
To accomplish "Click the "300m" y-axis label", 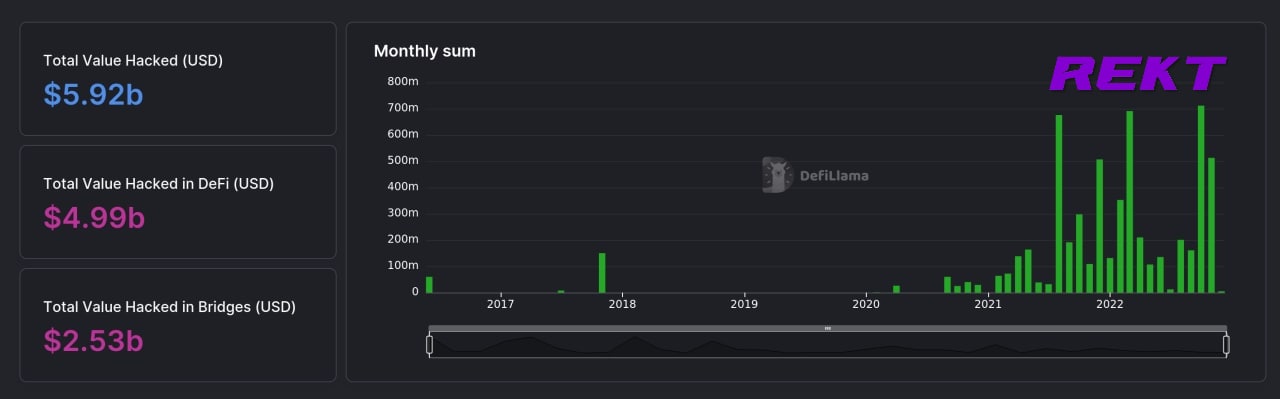I will 402,213.
